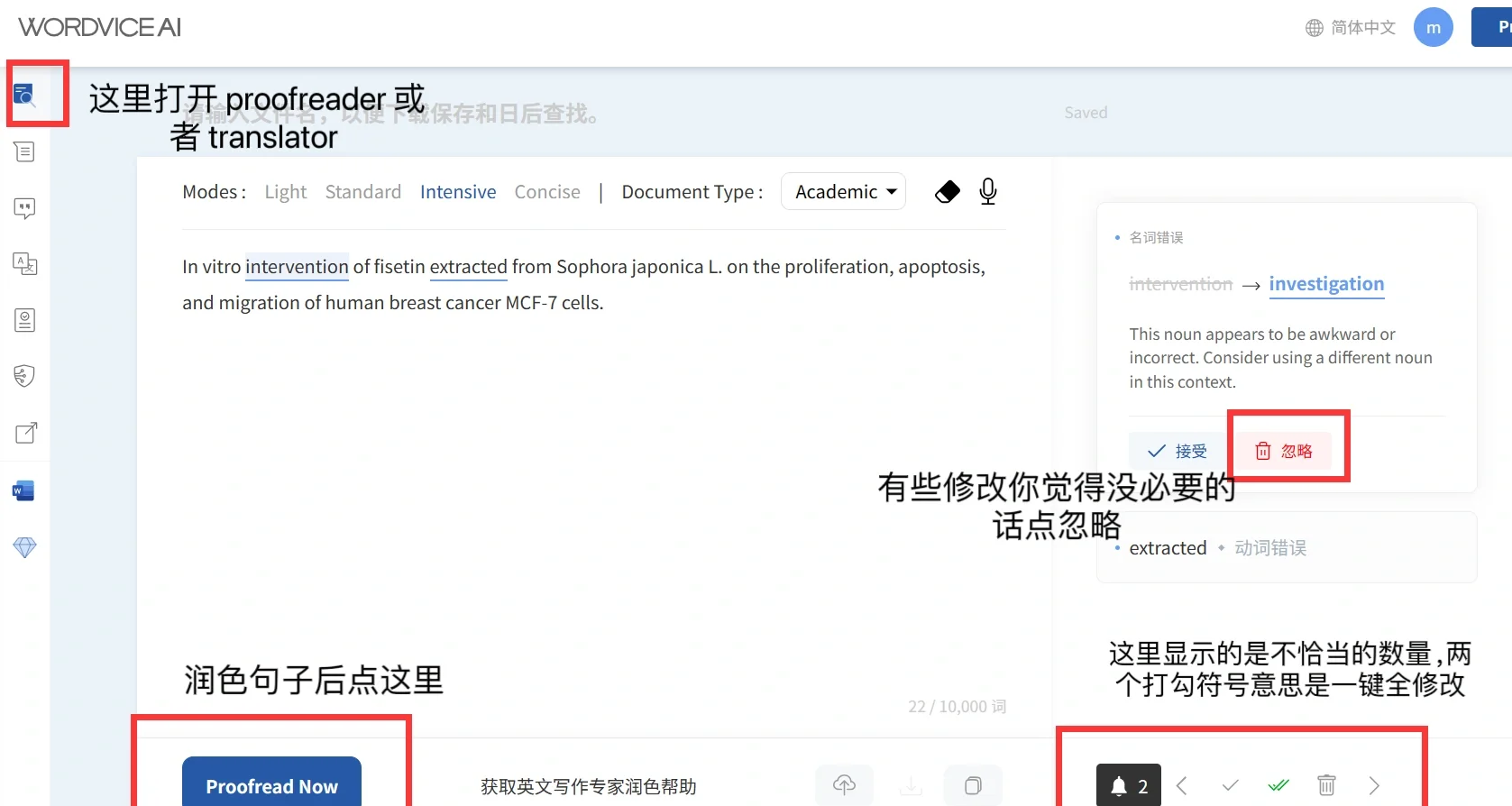Open the user avatar 'm'
This screenshot has height=806, width=1512.
[1434, 27]
